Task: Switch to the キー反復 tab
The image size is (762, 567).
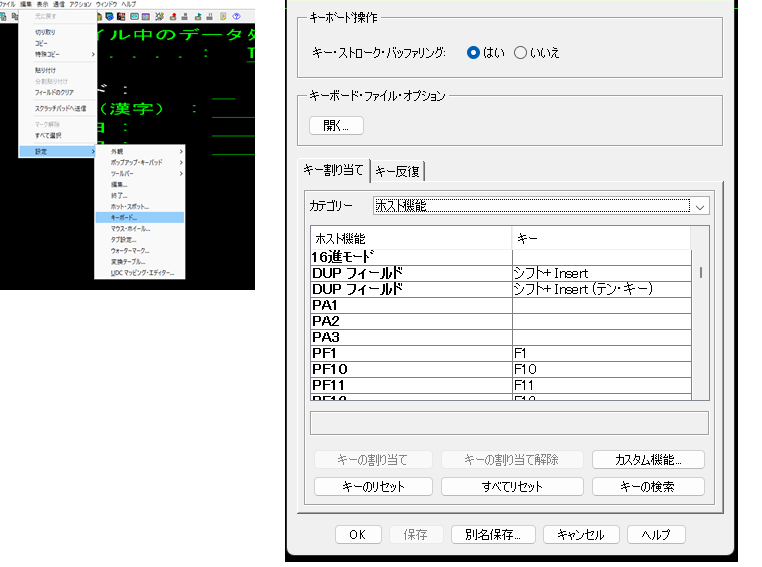Action: pyautogui.click(x=398, y=172)
